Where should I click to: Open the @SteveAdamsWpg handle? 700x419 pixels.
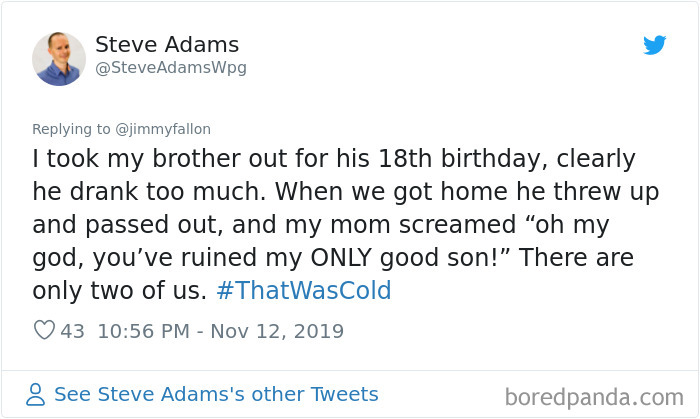[x=171, y=68]
